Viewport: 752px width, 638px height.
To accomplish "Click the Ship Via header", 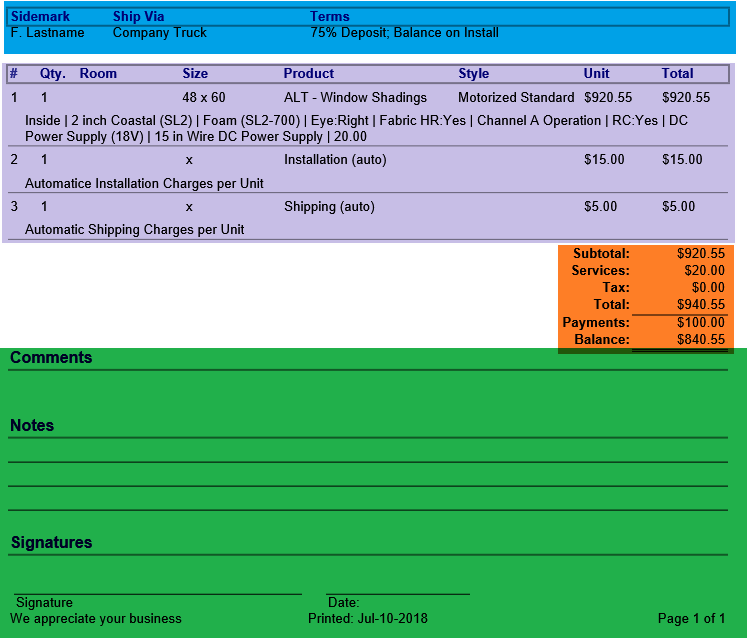I will click(x=139, y=17).
